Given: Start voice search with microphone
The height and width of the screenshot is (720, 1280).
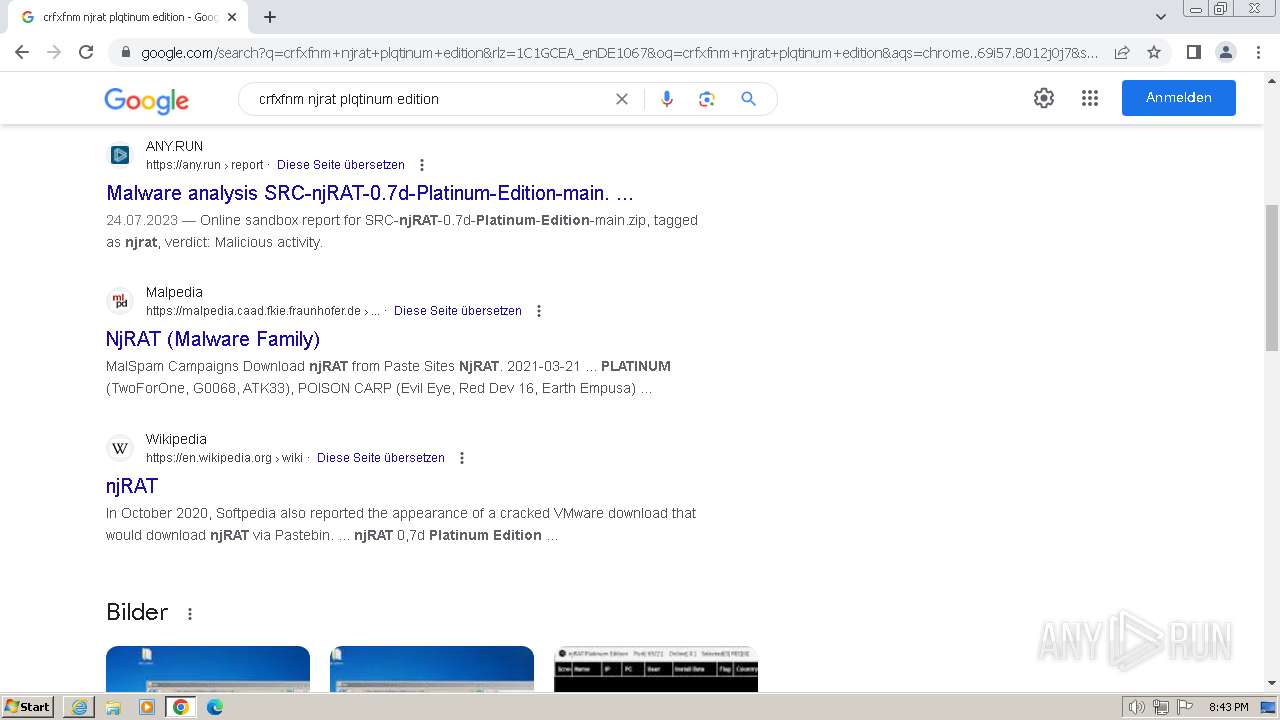Looking at the screenshot, I should pyautogui.click(x=667, y=99).
